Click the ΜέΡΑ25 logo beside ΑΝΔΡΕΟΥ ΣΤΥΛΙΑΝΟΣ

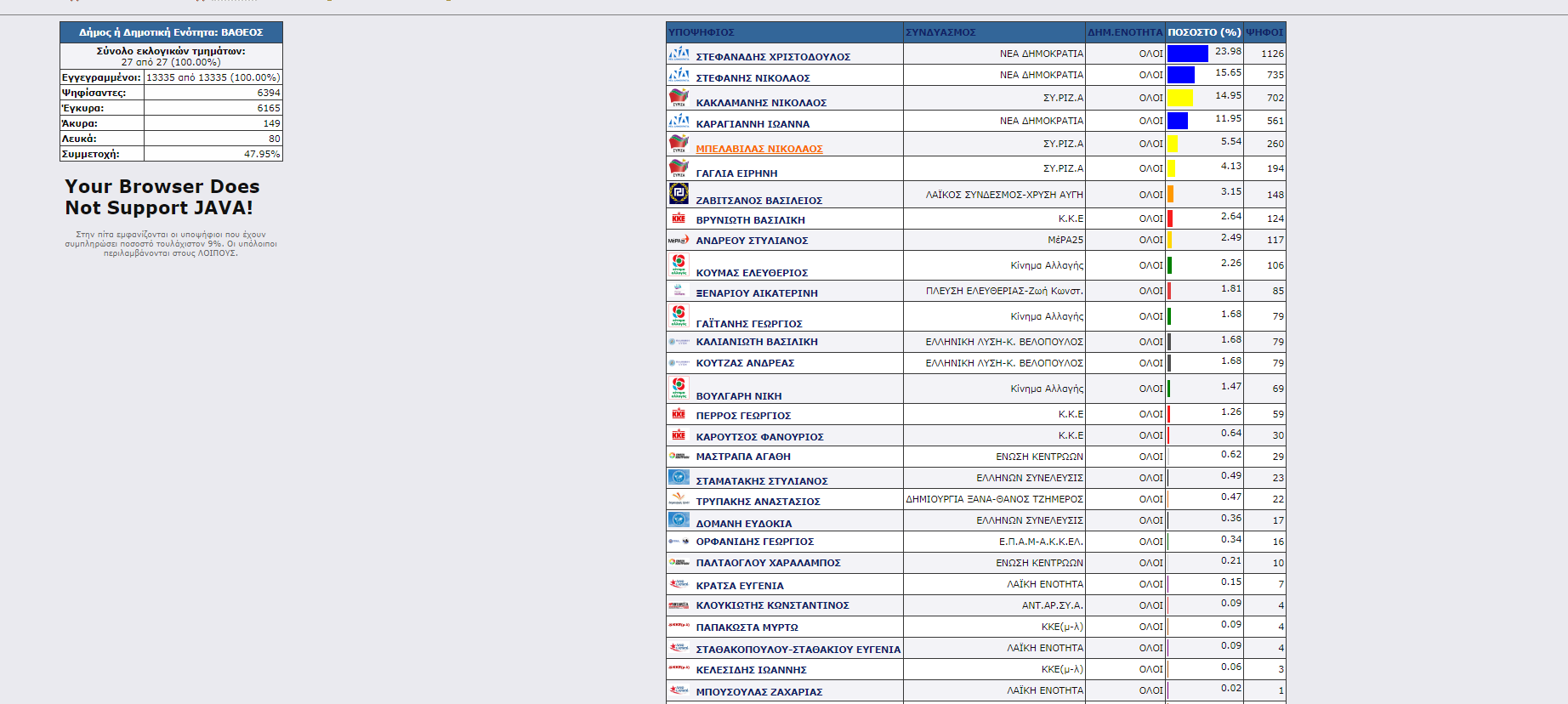(x=679, y=240)
